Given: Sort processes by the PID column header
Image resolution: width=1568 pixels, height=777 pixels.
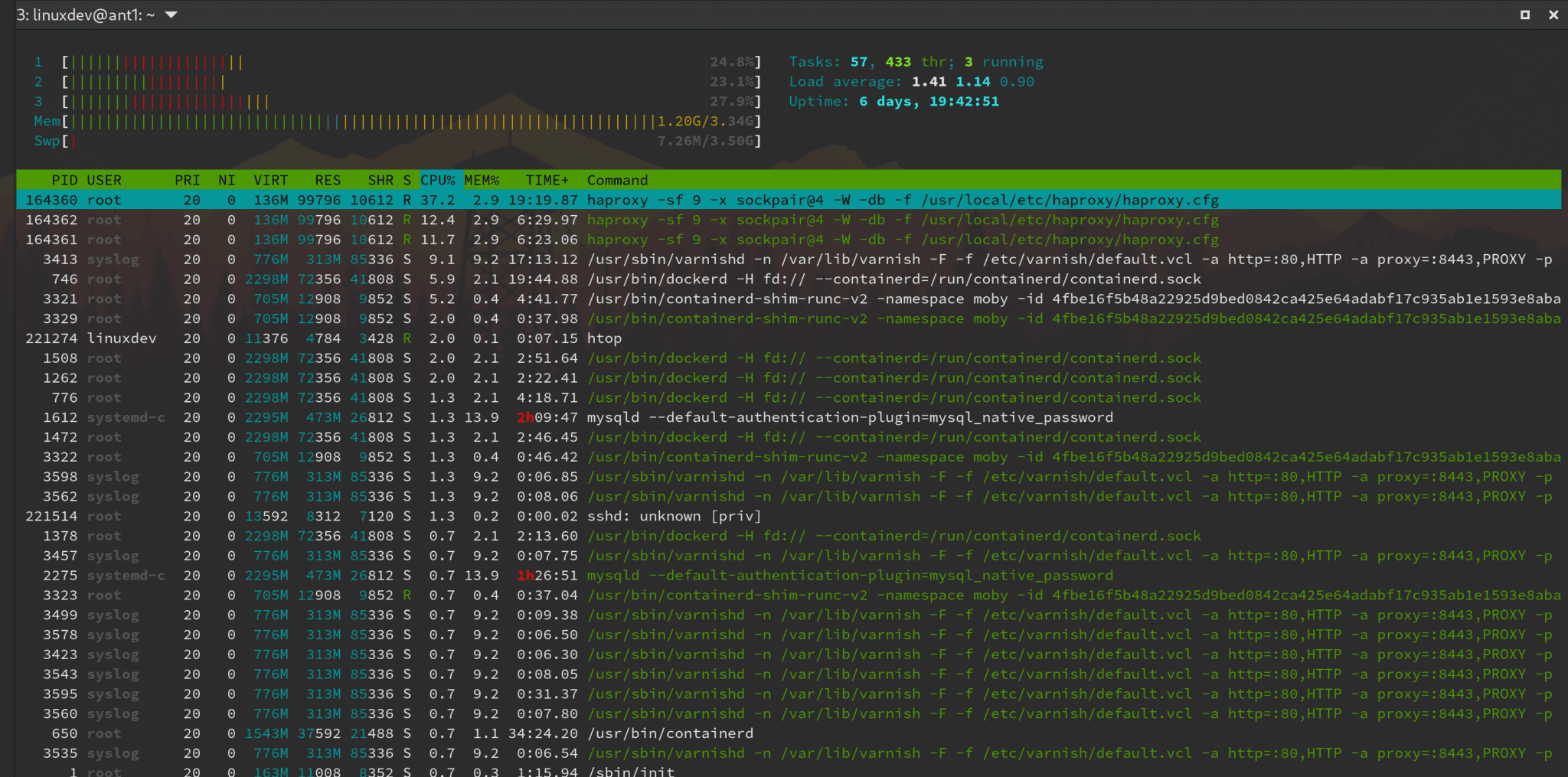Looking at the screenshot, I should coord(65,180).
